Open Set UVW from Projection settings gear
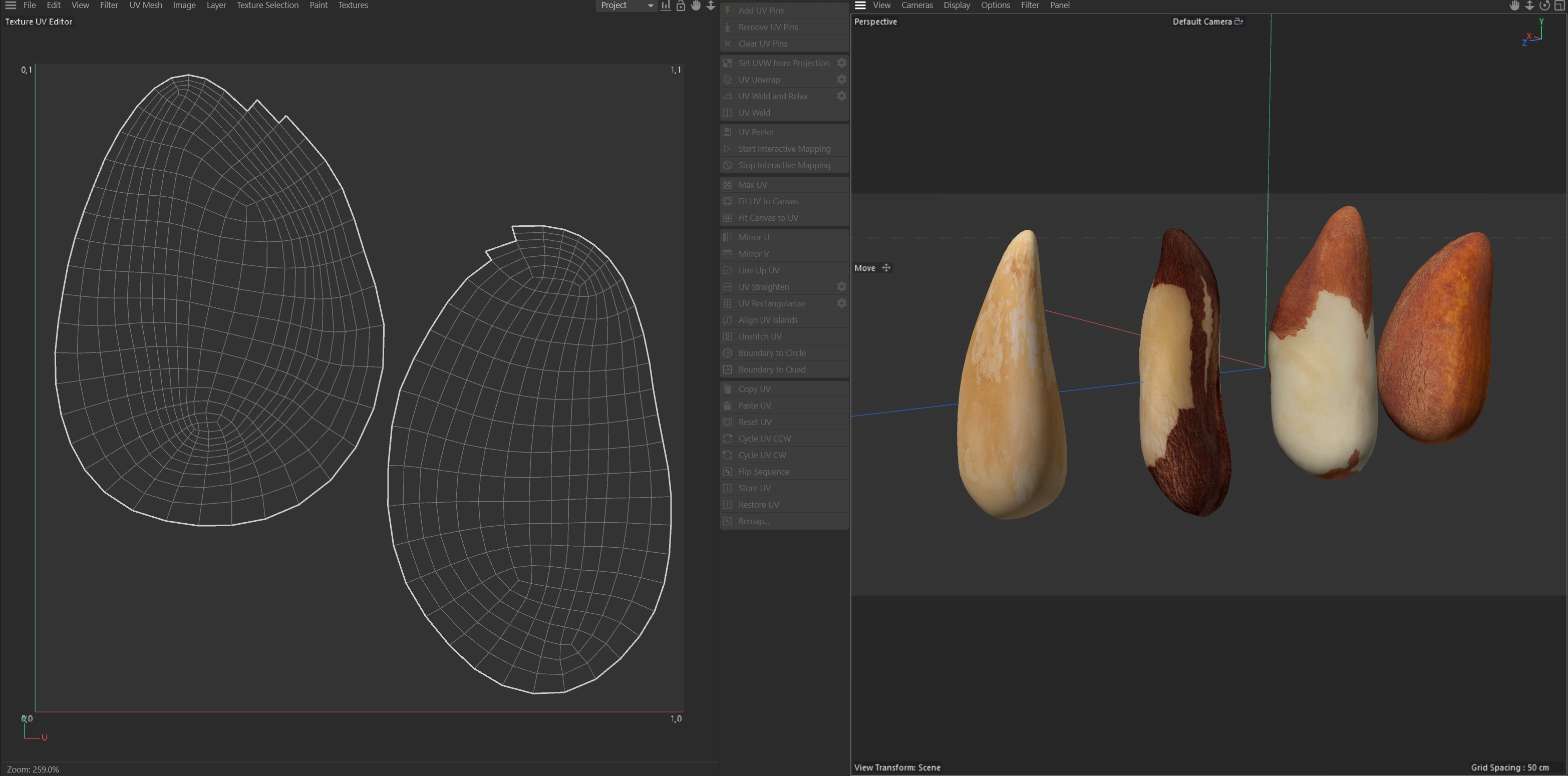1568x776 pixels. coord(841,63)
